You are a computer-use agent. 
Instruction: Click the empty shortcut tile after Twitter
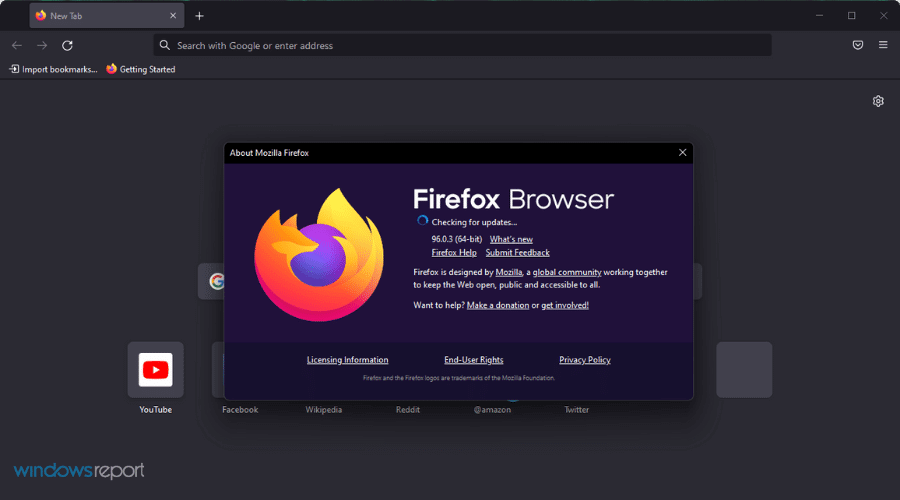point(744,370)
